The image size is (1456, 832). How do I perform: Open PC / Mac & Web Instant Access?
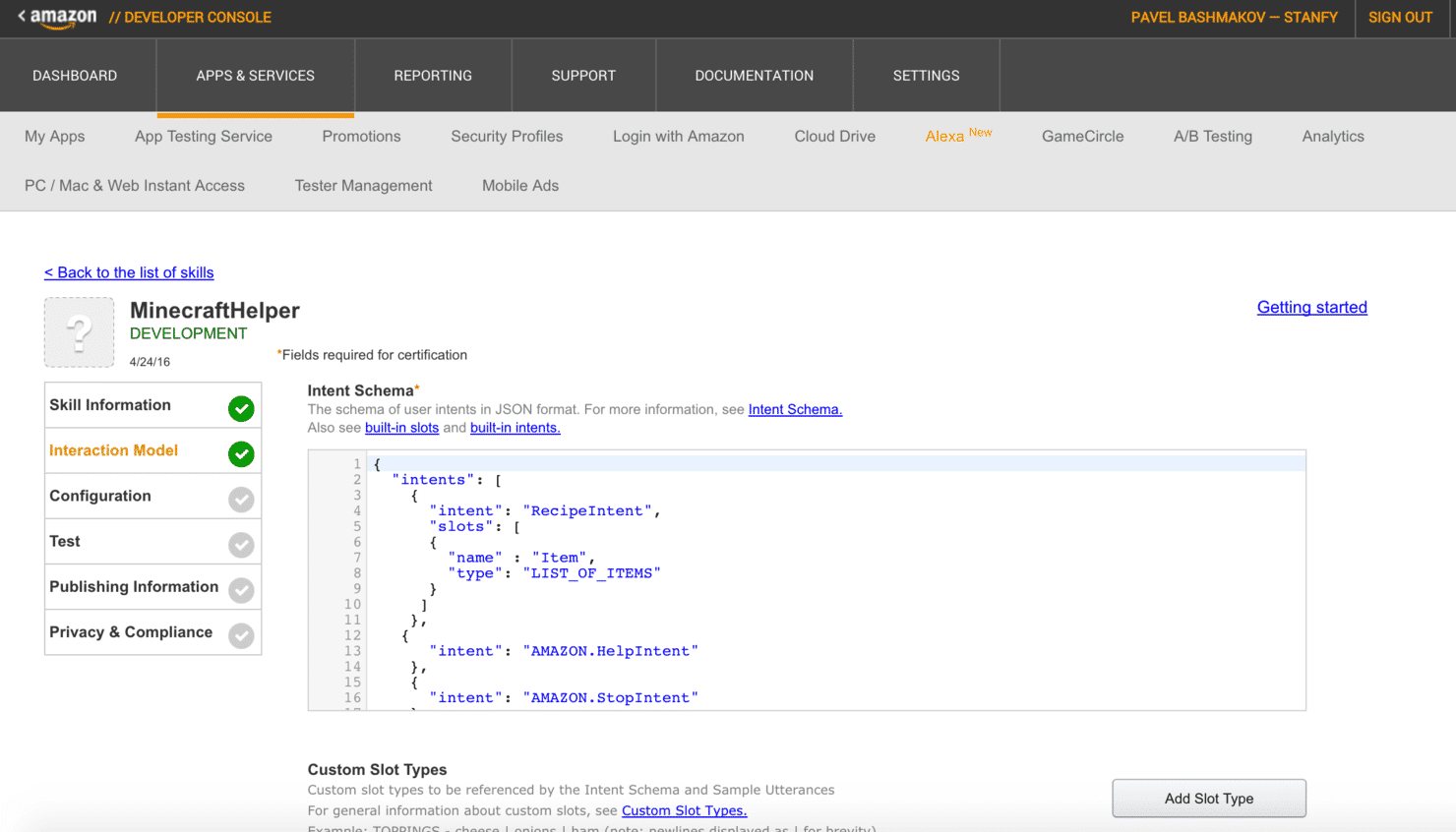coord(135,186)
